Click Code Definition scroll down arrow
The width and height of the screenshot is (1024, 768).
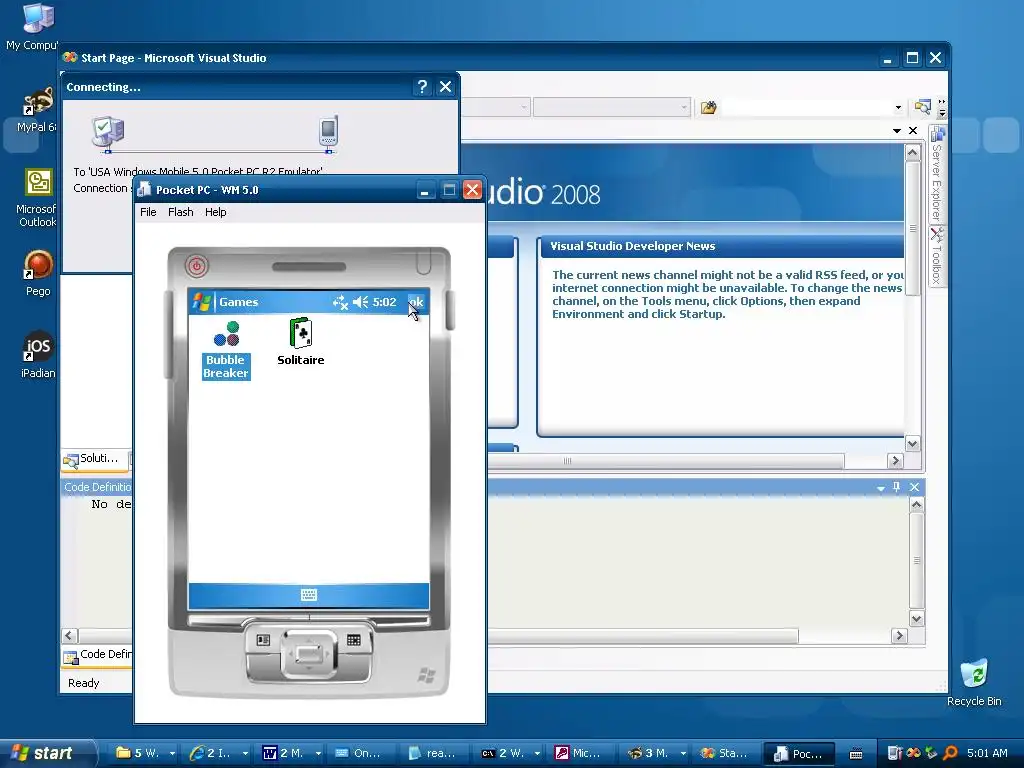tap(917, 618)
